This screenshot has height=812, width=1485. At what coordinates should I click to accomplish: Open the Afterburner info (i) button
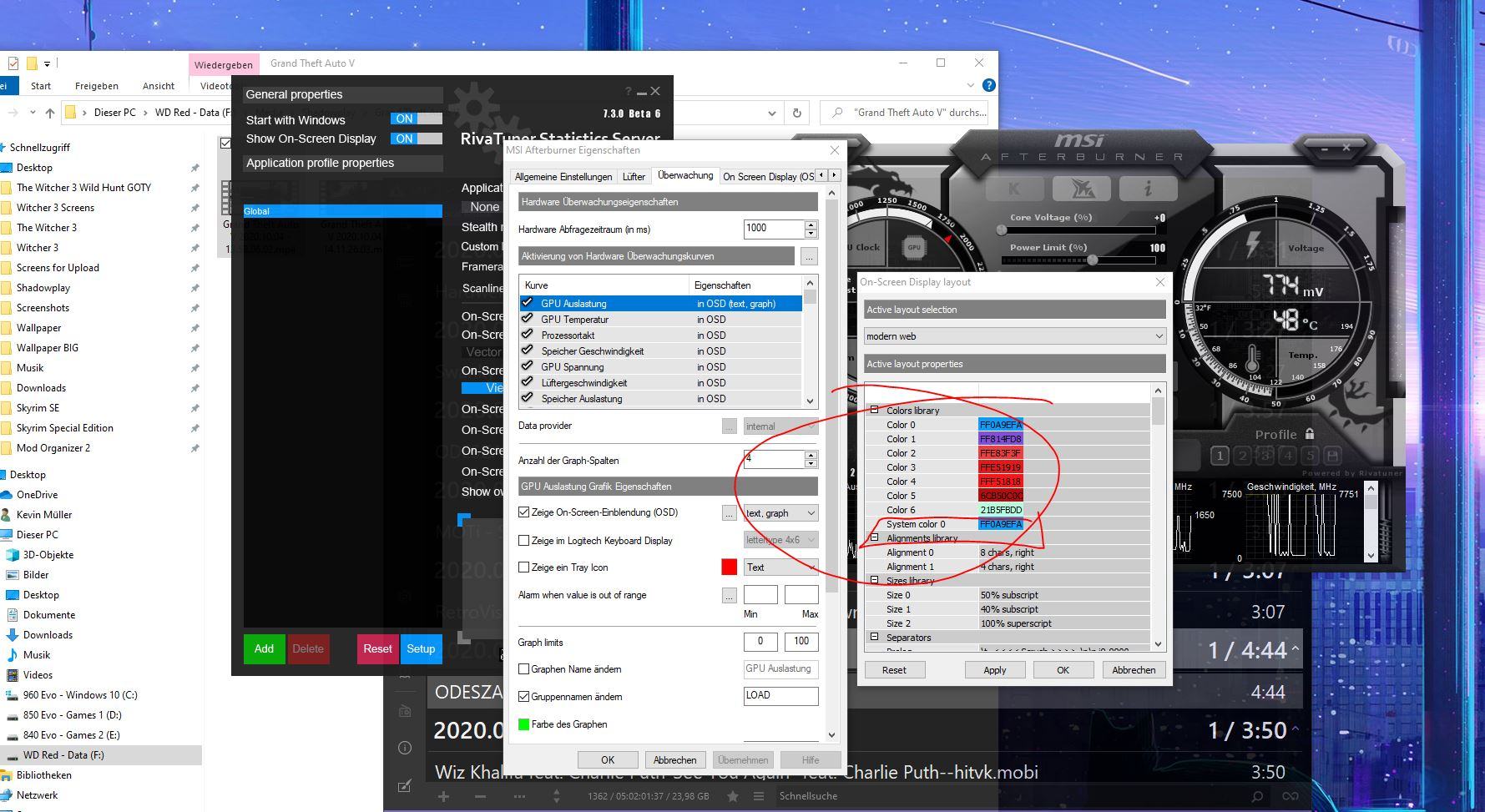(1148, 189)
